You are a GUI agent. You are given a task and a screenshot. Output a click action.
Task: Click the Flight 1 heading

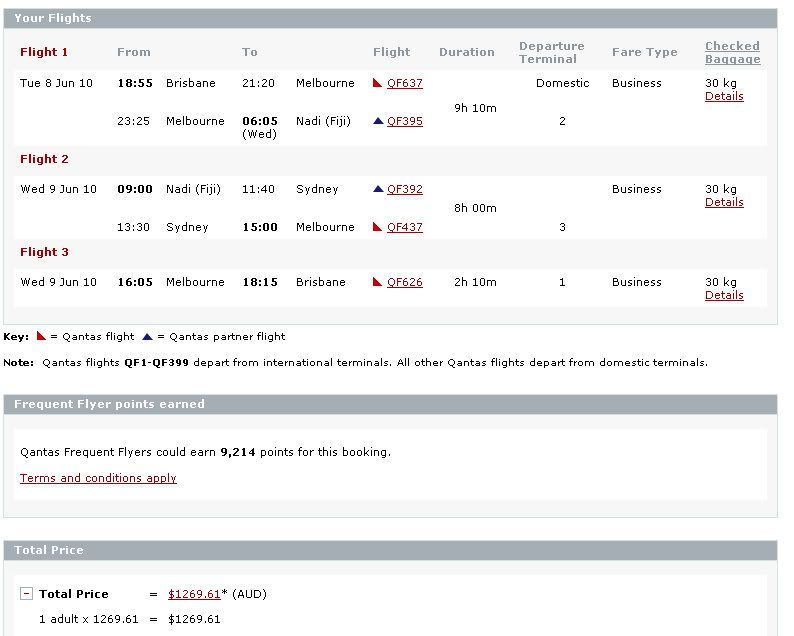pos(44,52)
